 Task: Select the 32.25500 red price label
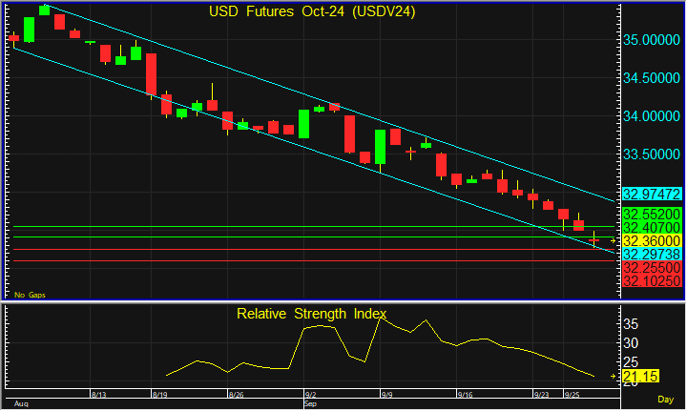(652, 269)
